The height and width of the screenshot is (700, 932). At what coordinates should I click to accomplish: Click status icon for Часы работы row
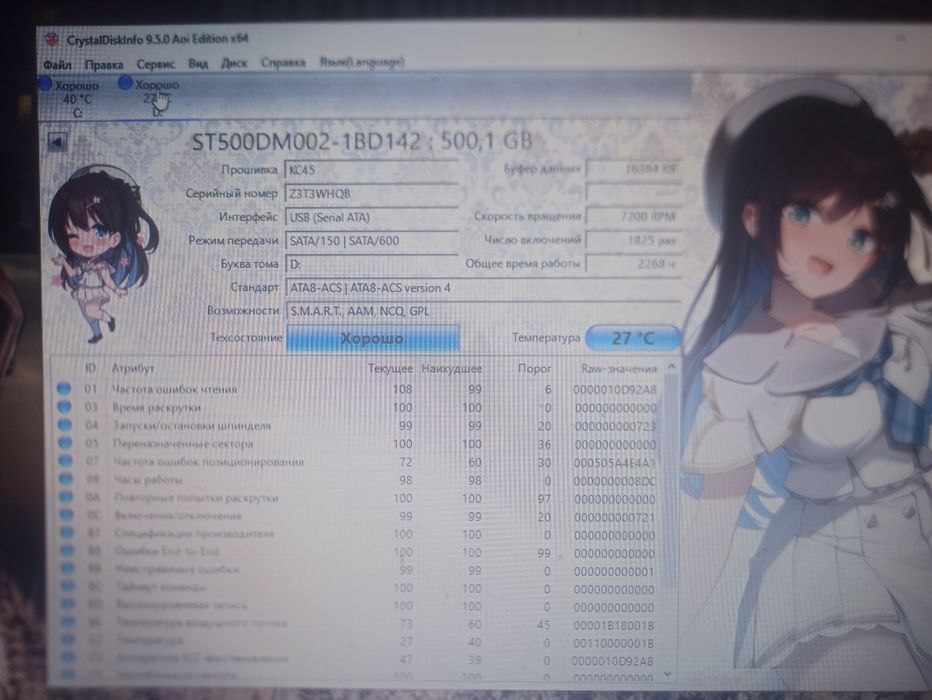(66, 478)
